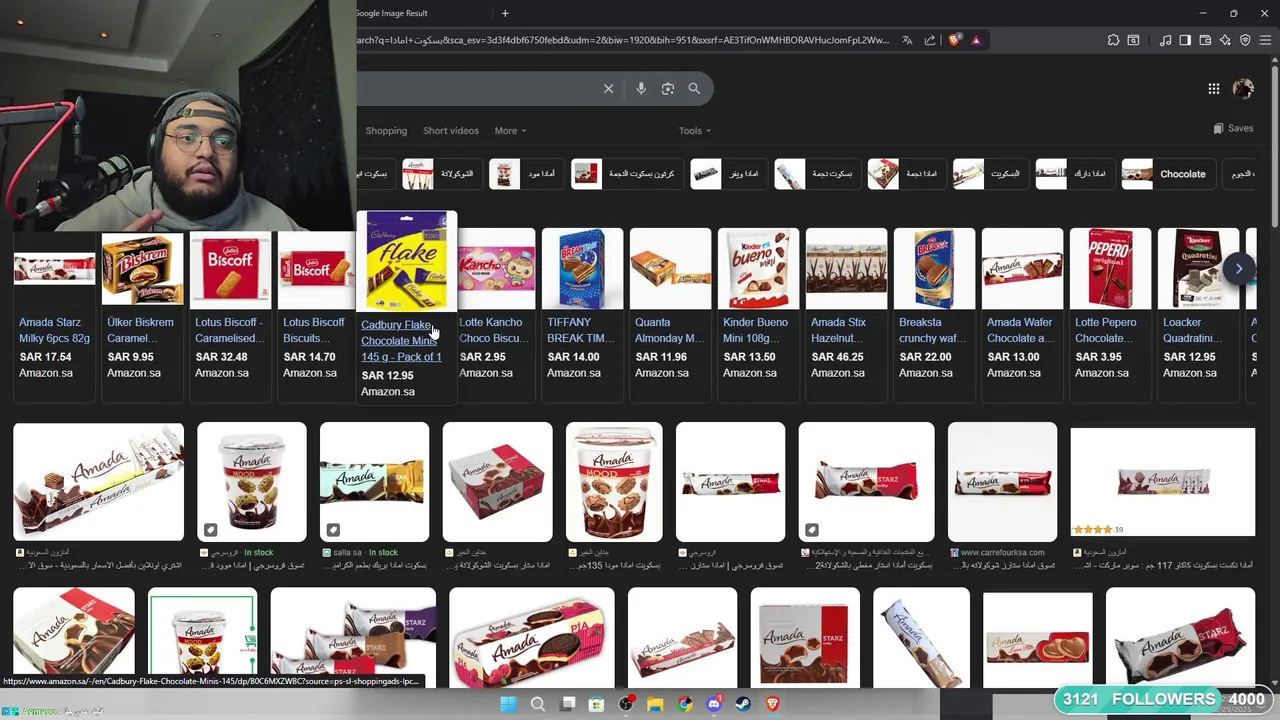This screenshot has height=720, width=1280.
Task: Open the browser Extensions puzzle icon
Action: click(1113, 40)
